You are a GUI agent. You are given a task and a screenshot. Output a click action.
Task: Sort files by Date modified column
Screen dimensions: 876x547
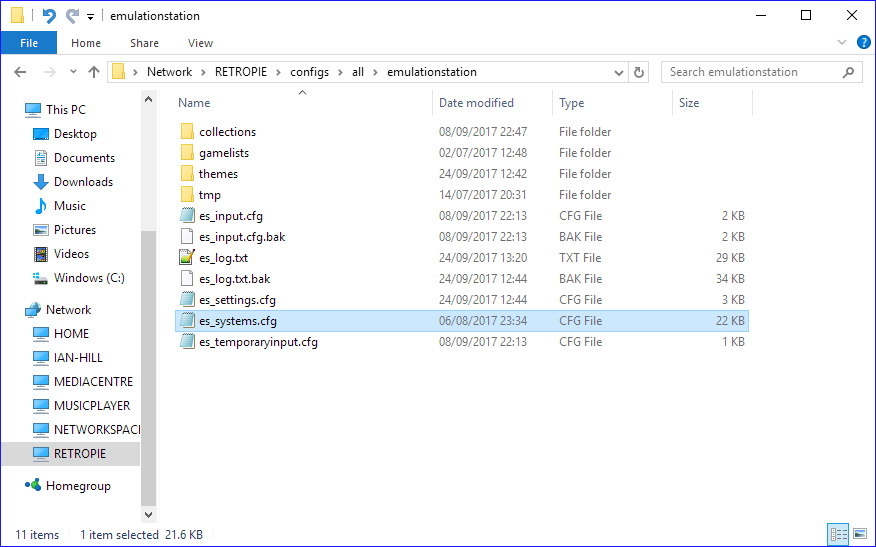click(476, 103)
